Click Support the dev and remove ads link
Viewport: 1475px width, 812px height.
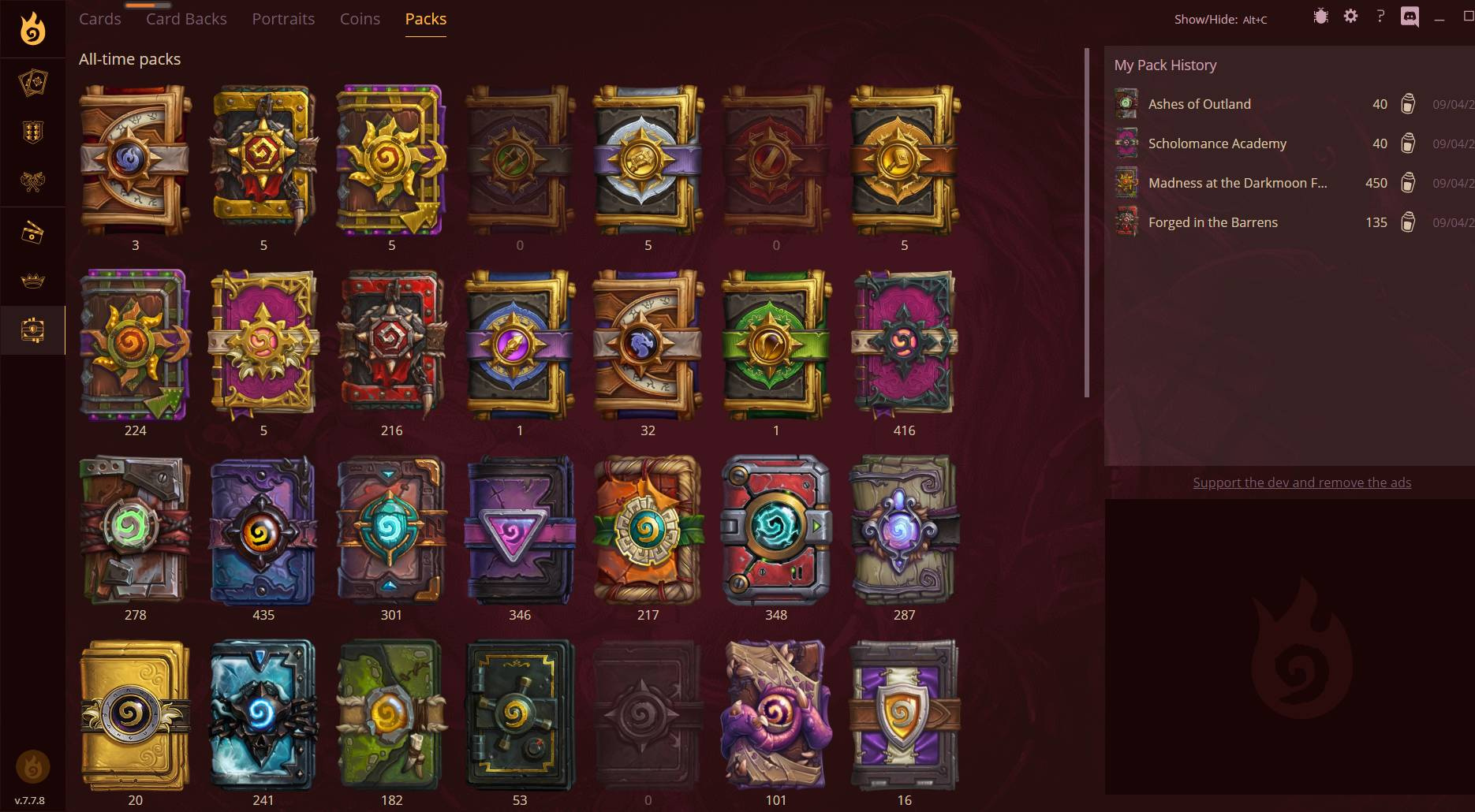(1301, 482)
